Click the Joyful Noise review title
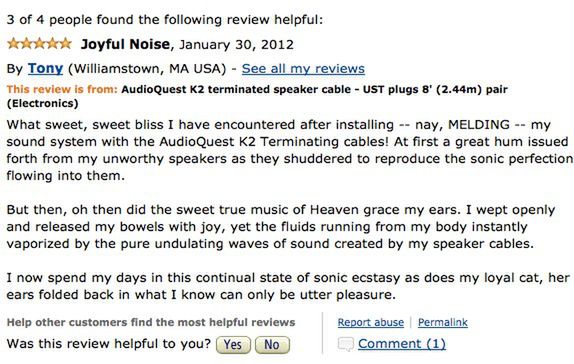574x364 pixels. coord(125,44)
